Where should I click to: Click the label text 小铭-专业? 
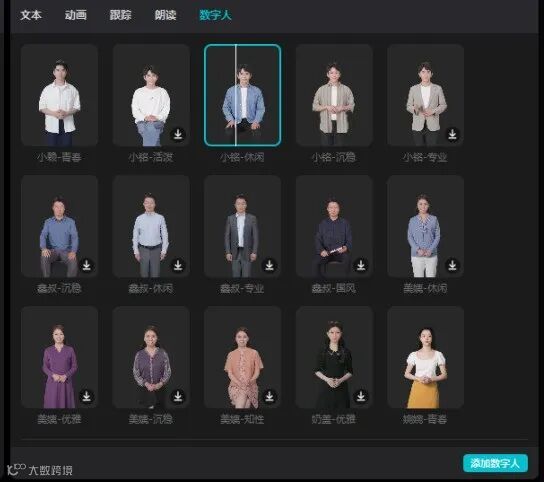425,157
